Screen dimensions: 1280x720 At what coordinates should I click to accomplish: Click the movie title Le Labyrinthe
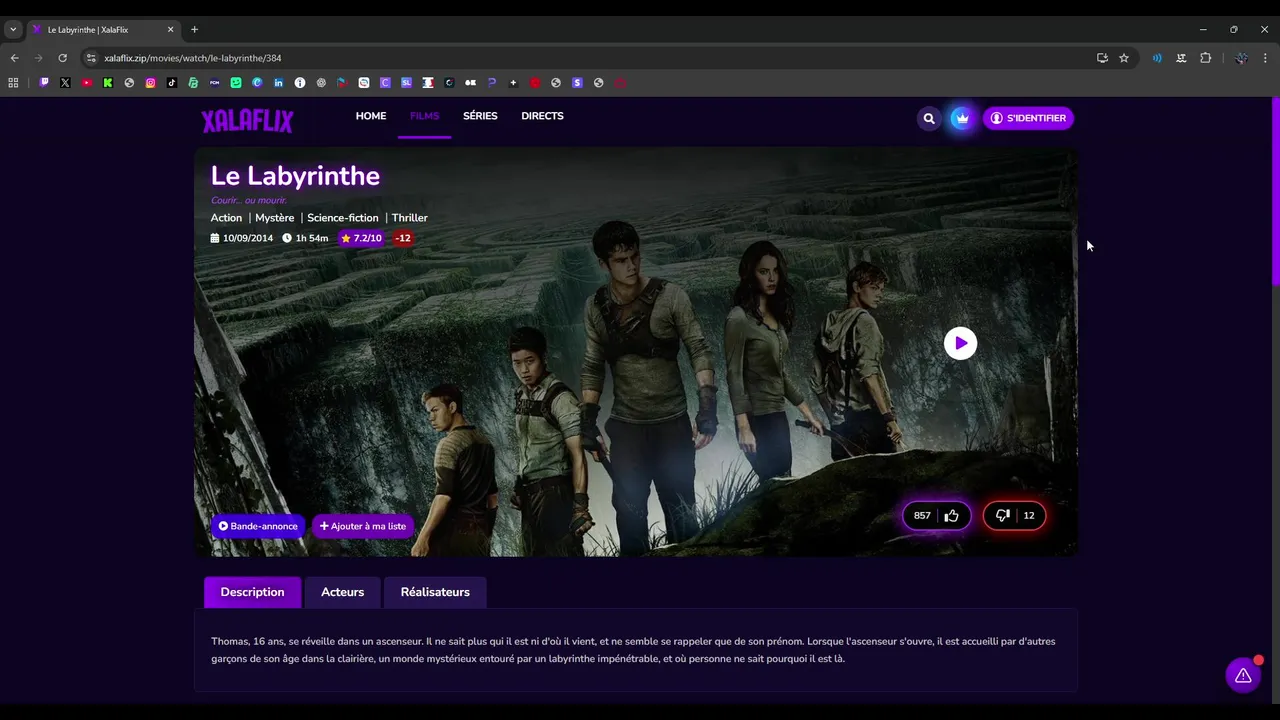(295, 176)
